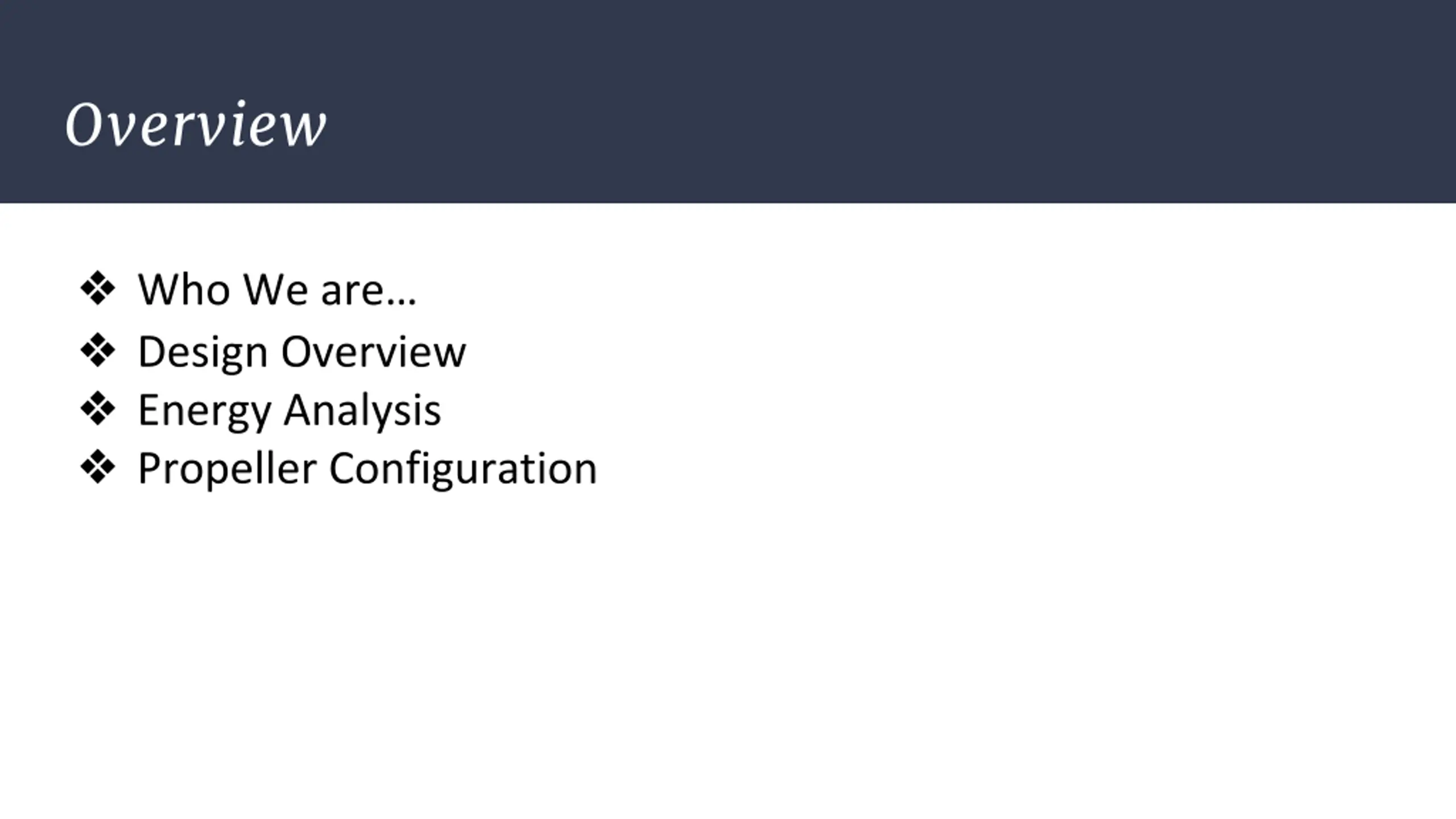The height and width of the screenshot is (819, 1456).
Task: Click the diamond bullet beside Who We are
Action: 98,288
